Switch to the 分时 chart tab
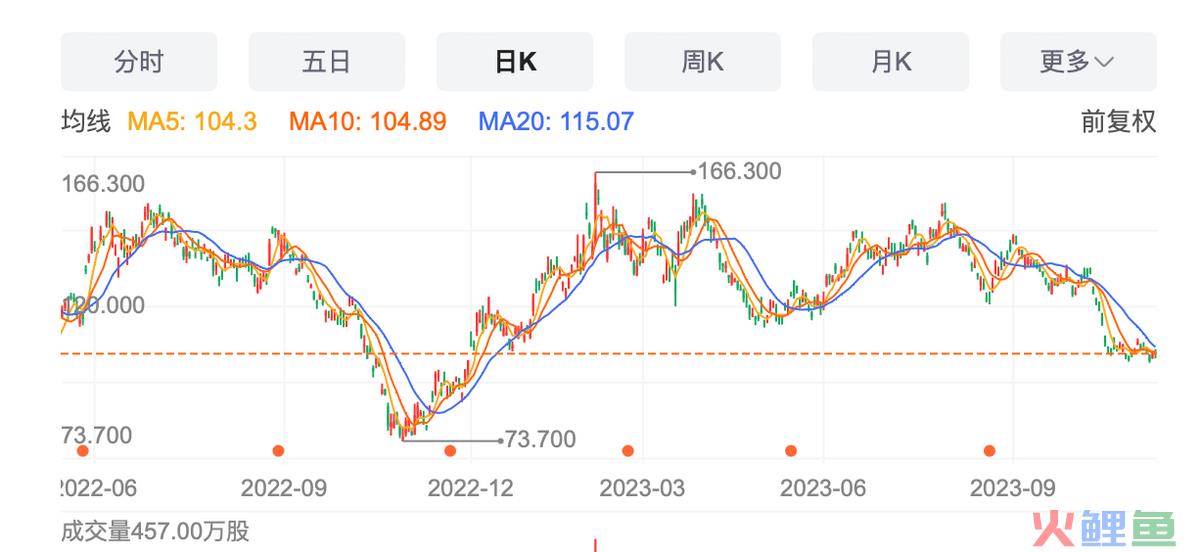The image size is (1200, 552). pyautogui.click(x=138, y=62)
